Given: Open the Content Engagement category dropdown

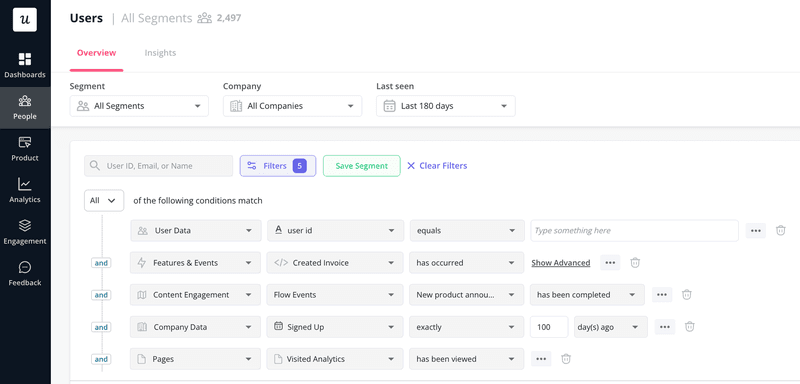Looking at the screenshot, I should pyautogui.click(x=195, y=295).
